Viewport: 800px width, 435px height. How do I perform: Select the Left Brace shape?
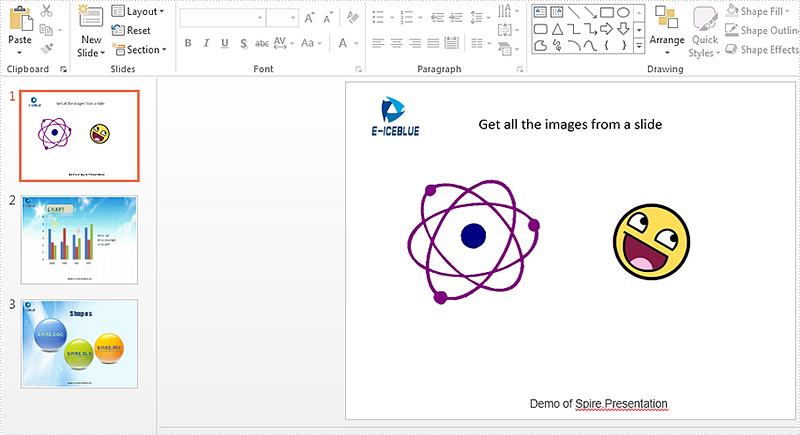(x=607, y=46)
